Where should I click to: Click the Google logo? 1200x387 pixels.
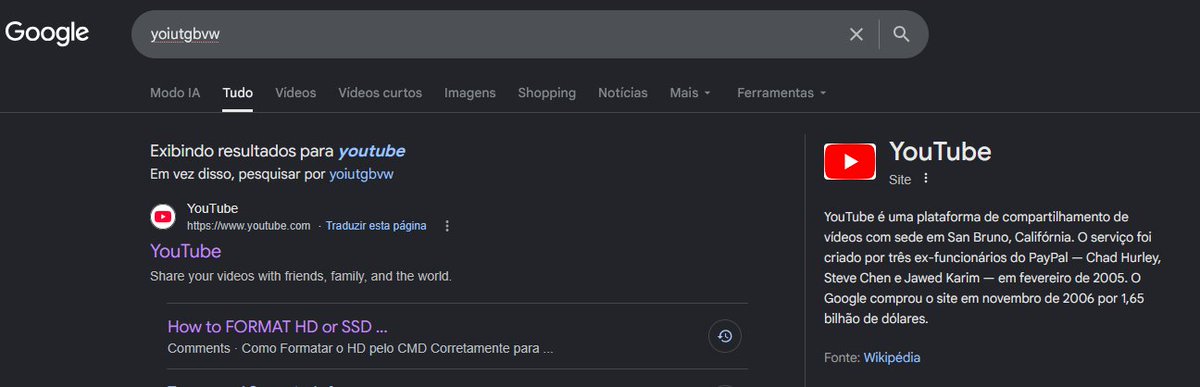[47, 33]
